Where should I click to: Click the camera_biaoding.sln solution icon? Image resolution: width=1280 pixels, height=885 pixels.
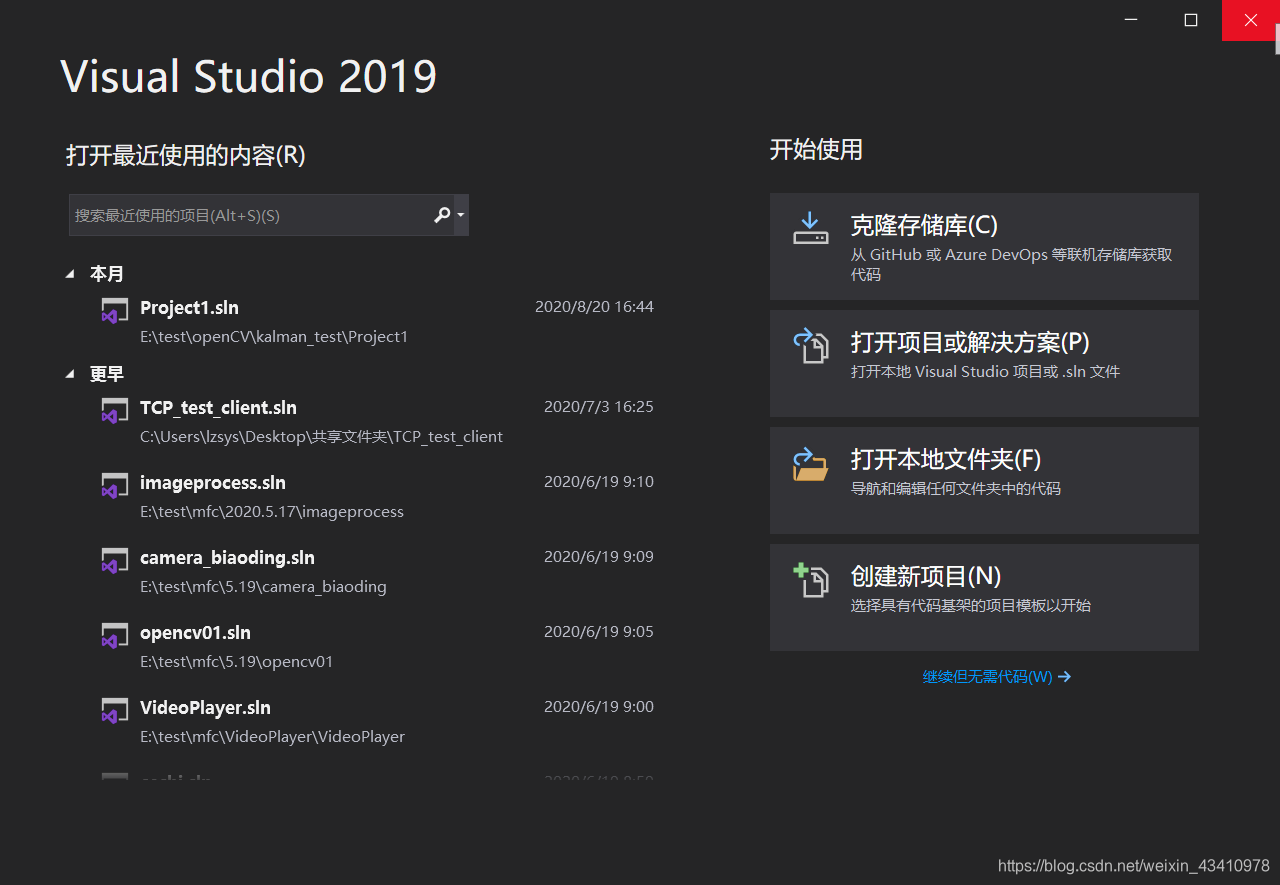114,561
